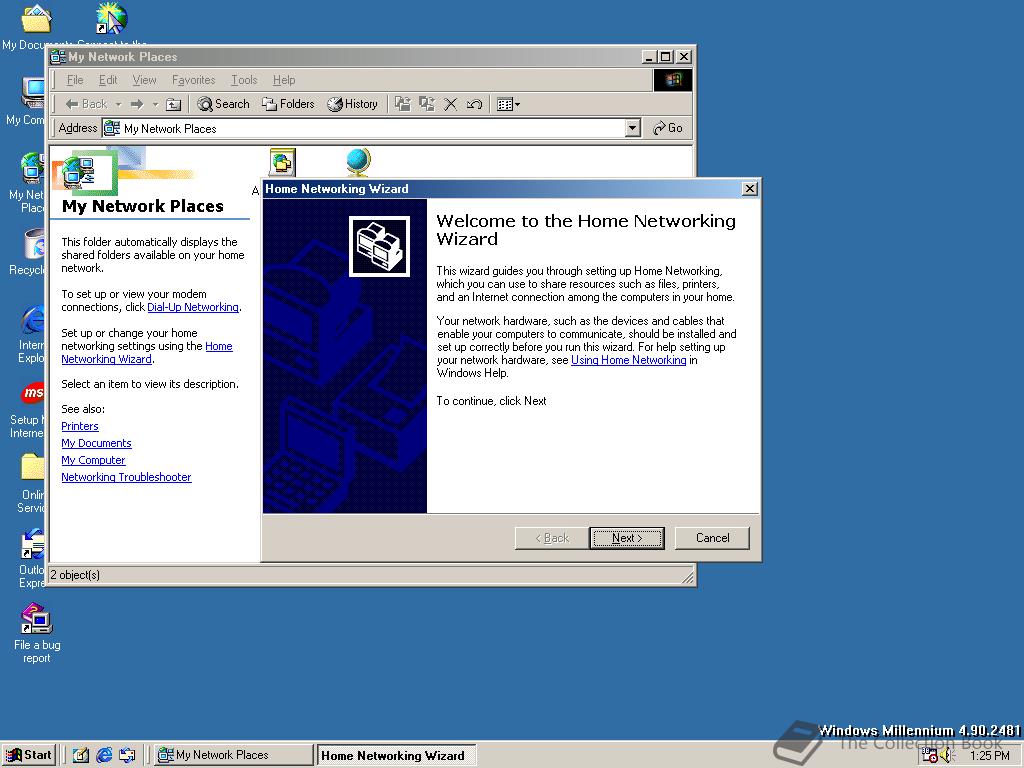Select File a bug report desktop icon
The height and width of the screenshot is (768, 1024).
(37, 632)
